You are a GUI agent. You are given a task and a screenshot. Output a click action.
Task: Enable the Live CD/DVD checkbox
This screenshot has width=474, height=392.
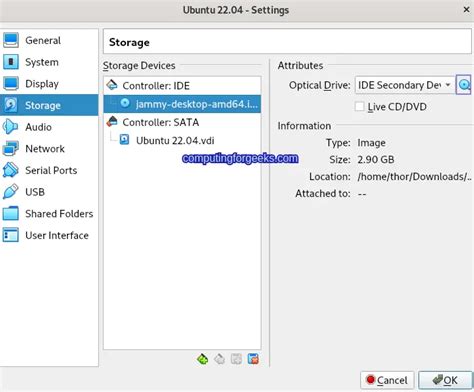point(359,107)
